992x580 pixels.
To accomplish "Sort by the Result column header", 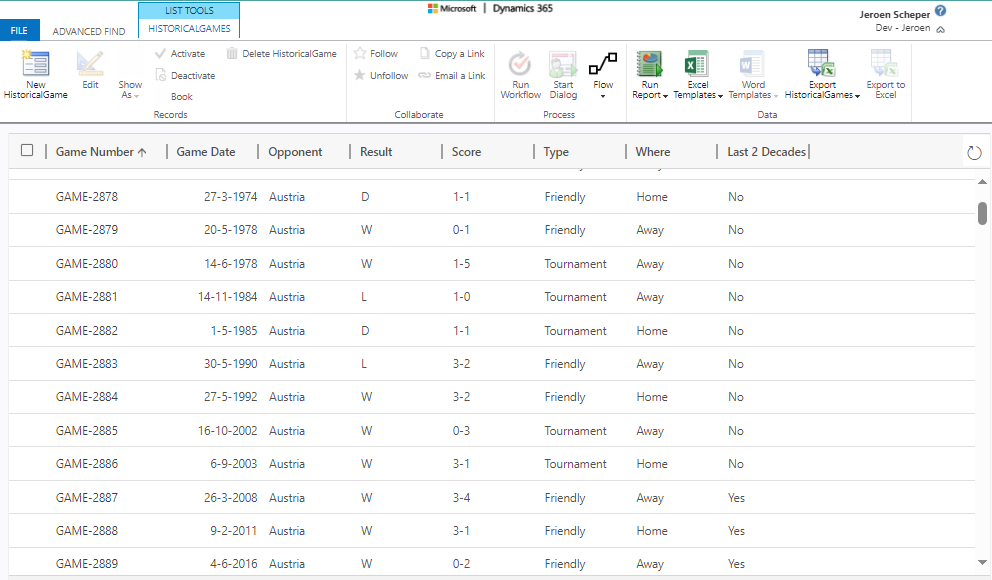I will [376, 152].
